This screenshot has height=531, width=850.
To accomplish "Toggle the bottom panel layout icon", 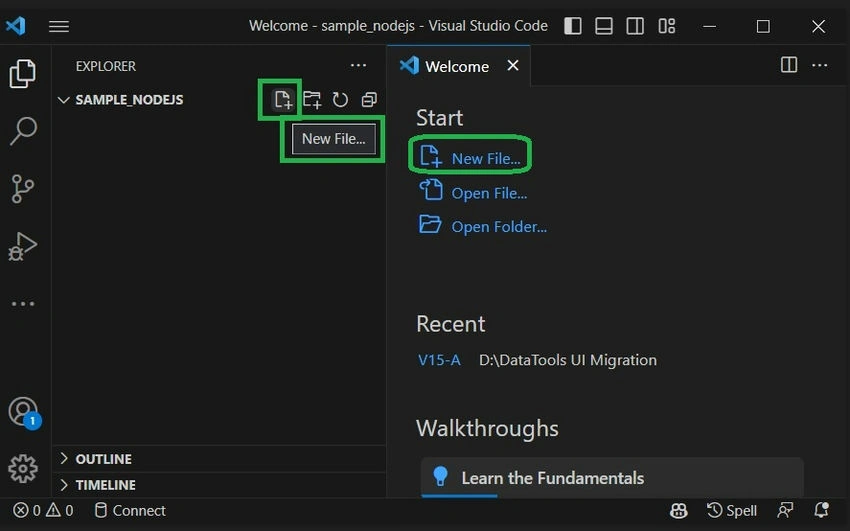I will tap(603, 26).
